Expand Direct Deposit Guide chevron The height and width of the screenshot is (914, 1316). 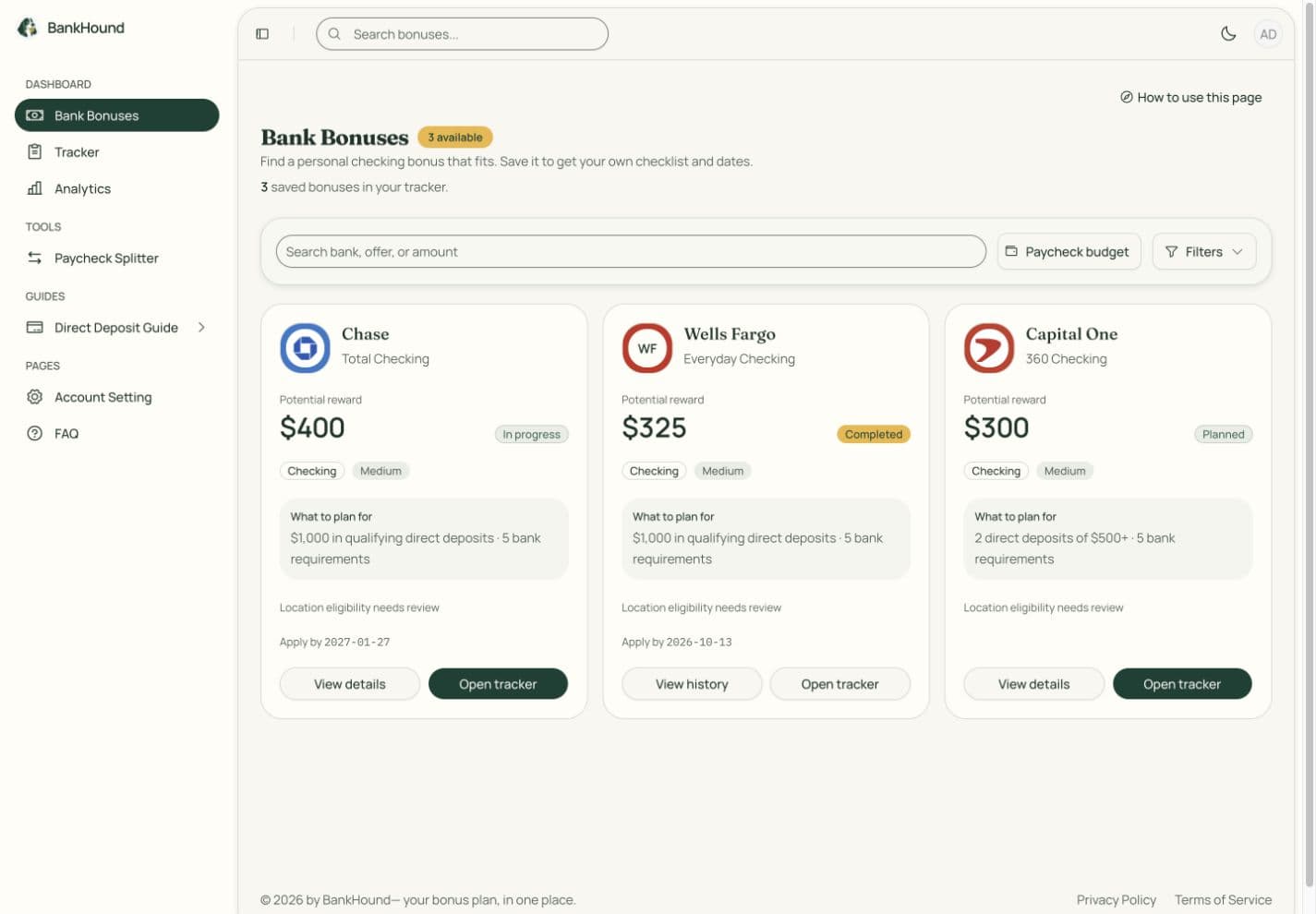[201, 328]
